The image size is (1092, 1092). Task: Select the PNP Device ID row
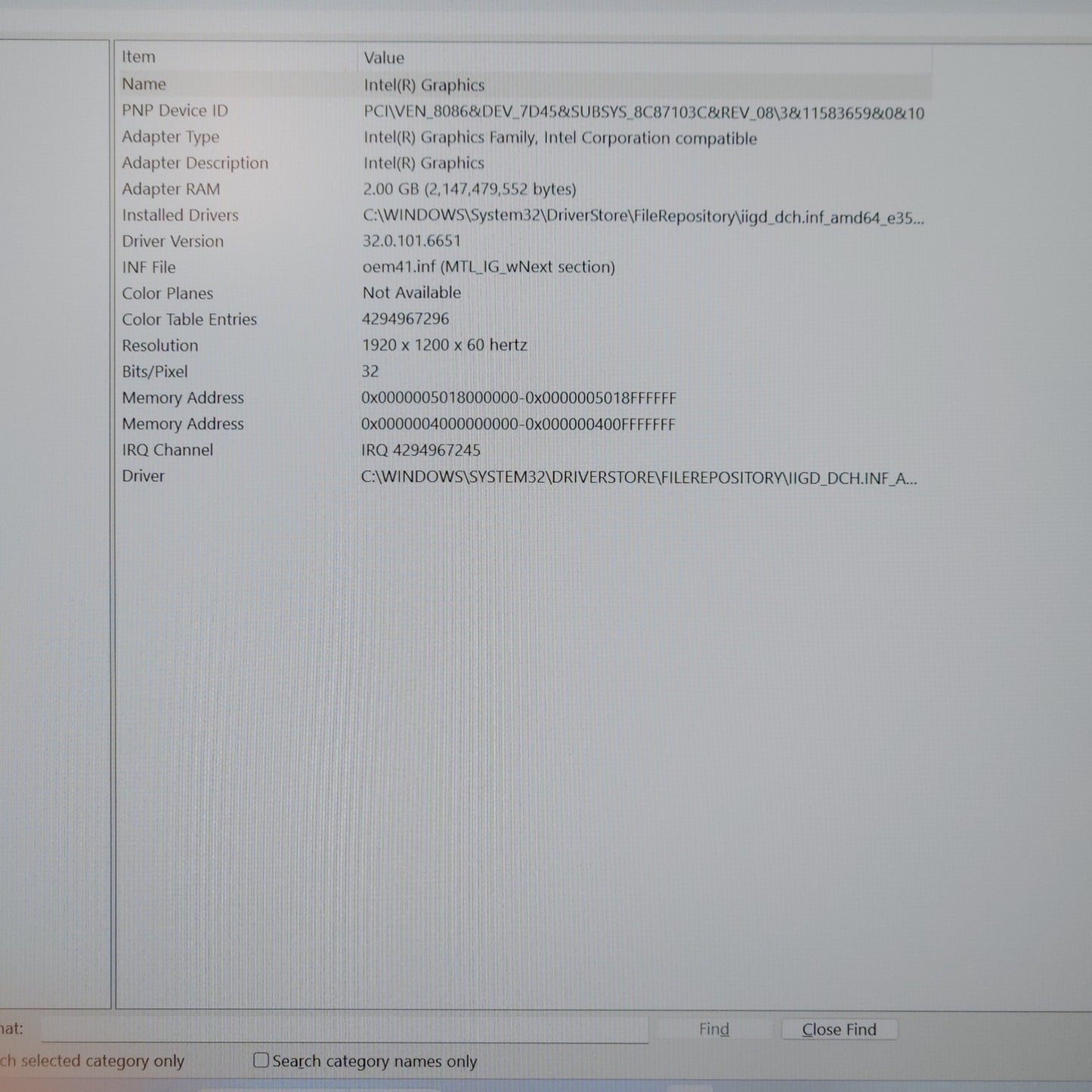tap(175, 111)
